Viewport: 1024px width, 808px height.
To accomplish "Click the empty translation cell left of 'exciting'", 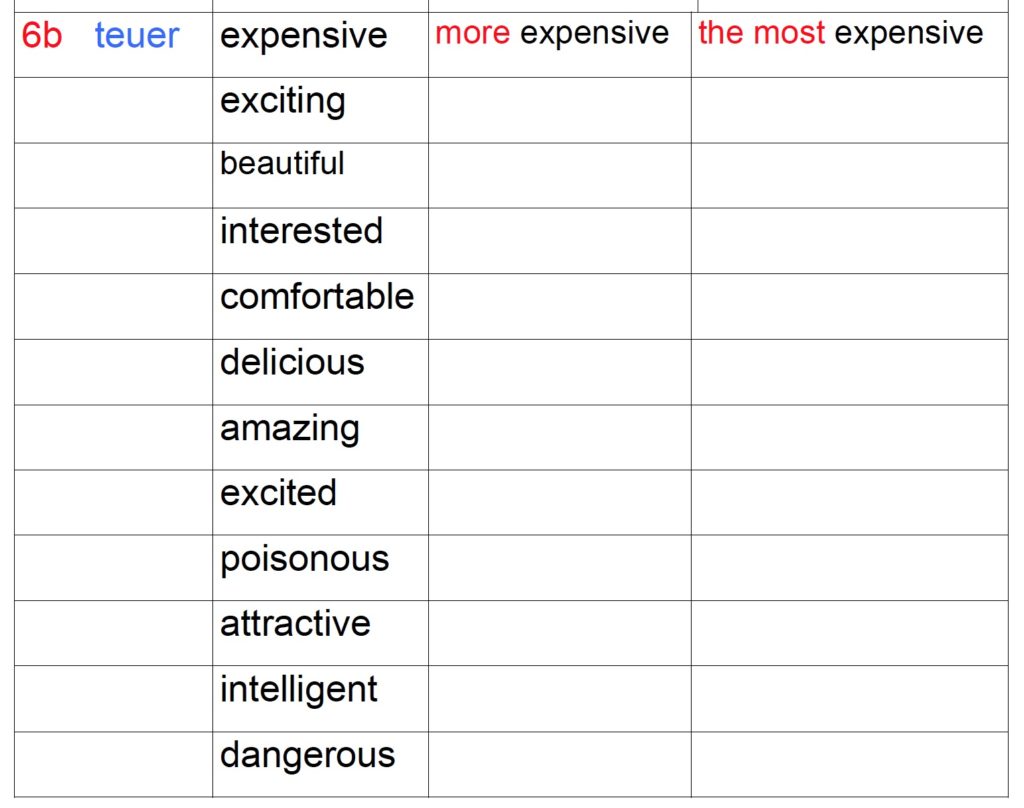I will 113,110.
